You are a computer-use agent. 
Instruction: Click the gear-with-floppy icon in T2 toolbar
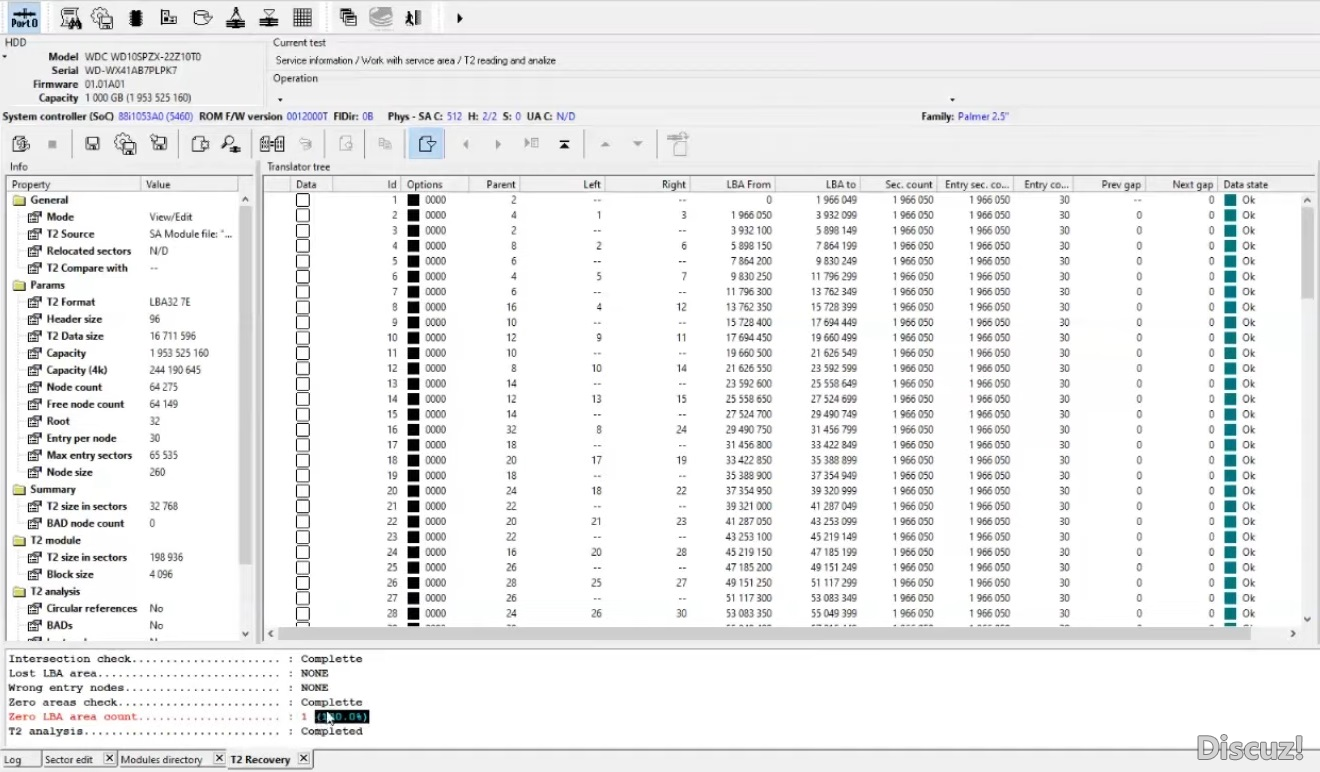[x=125, y=144]
